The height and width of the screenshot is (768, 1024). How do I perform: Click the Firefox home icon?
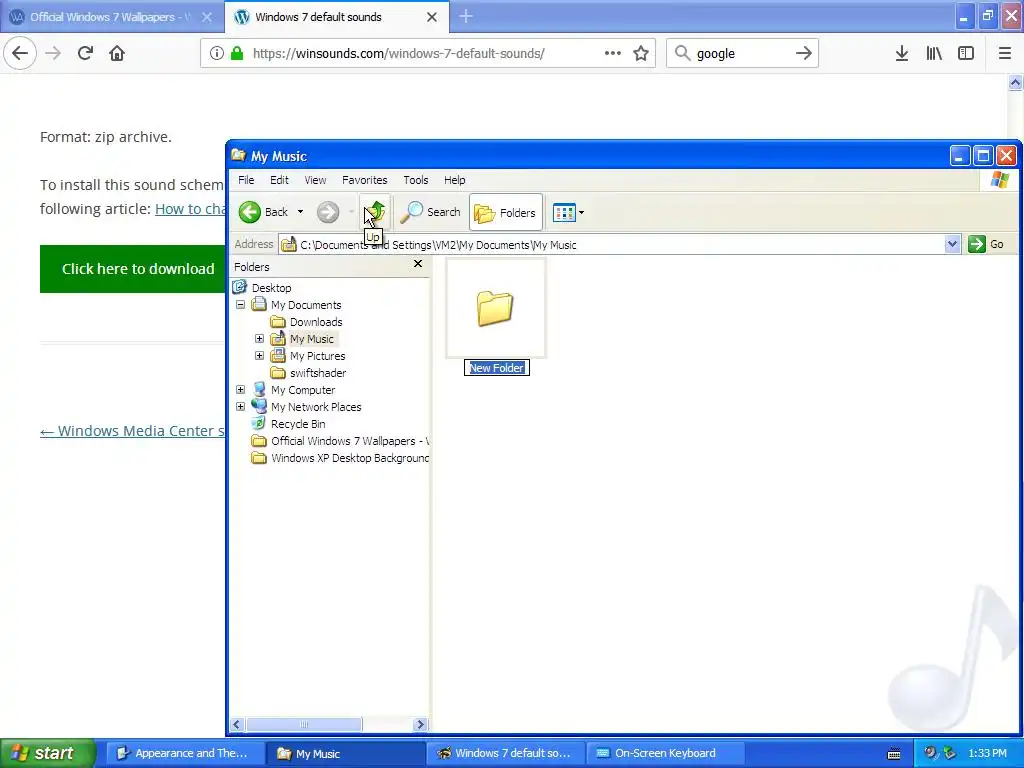coord(117,53)
